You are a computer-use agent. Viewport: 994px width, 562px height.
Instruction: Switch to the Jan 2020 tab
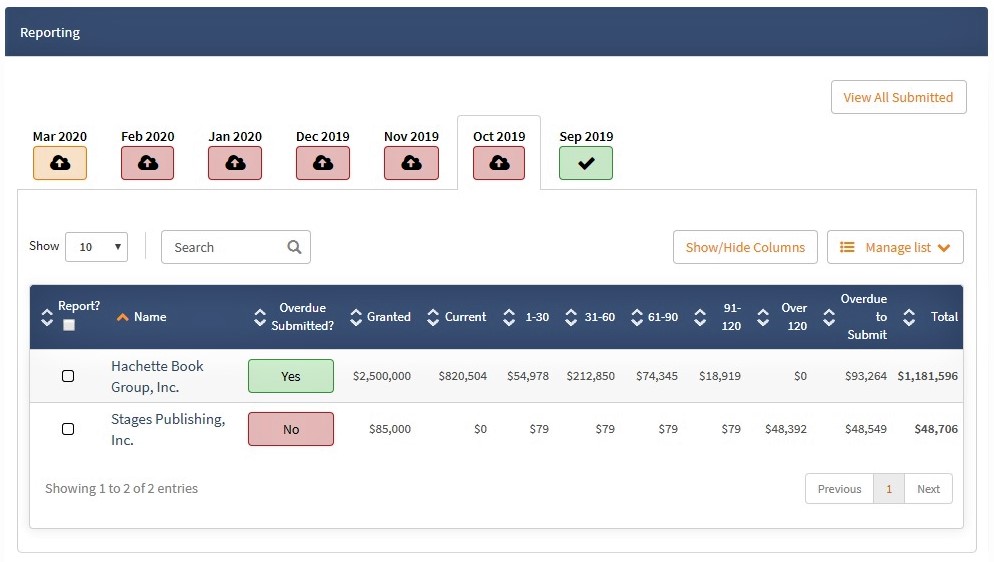(x=235, y=153)
